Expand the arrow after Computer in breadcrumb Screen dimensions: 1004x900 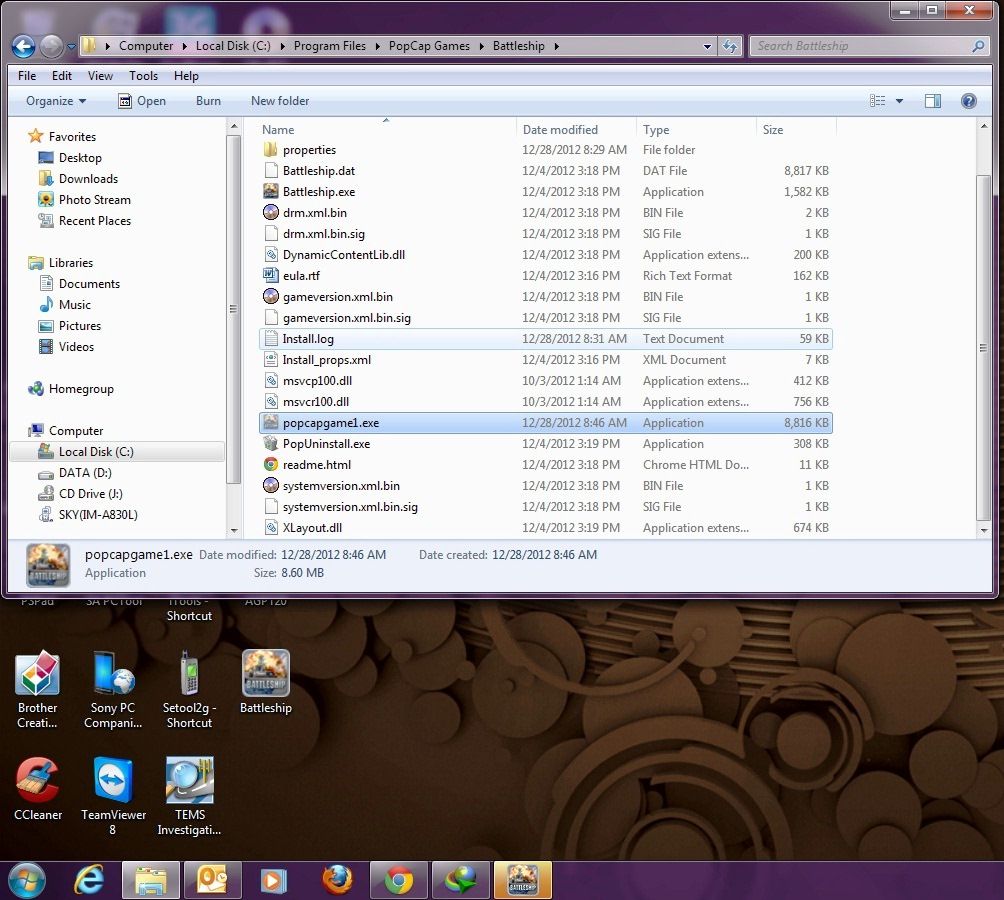[x=184, y=46]
